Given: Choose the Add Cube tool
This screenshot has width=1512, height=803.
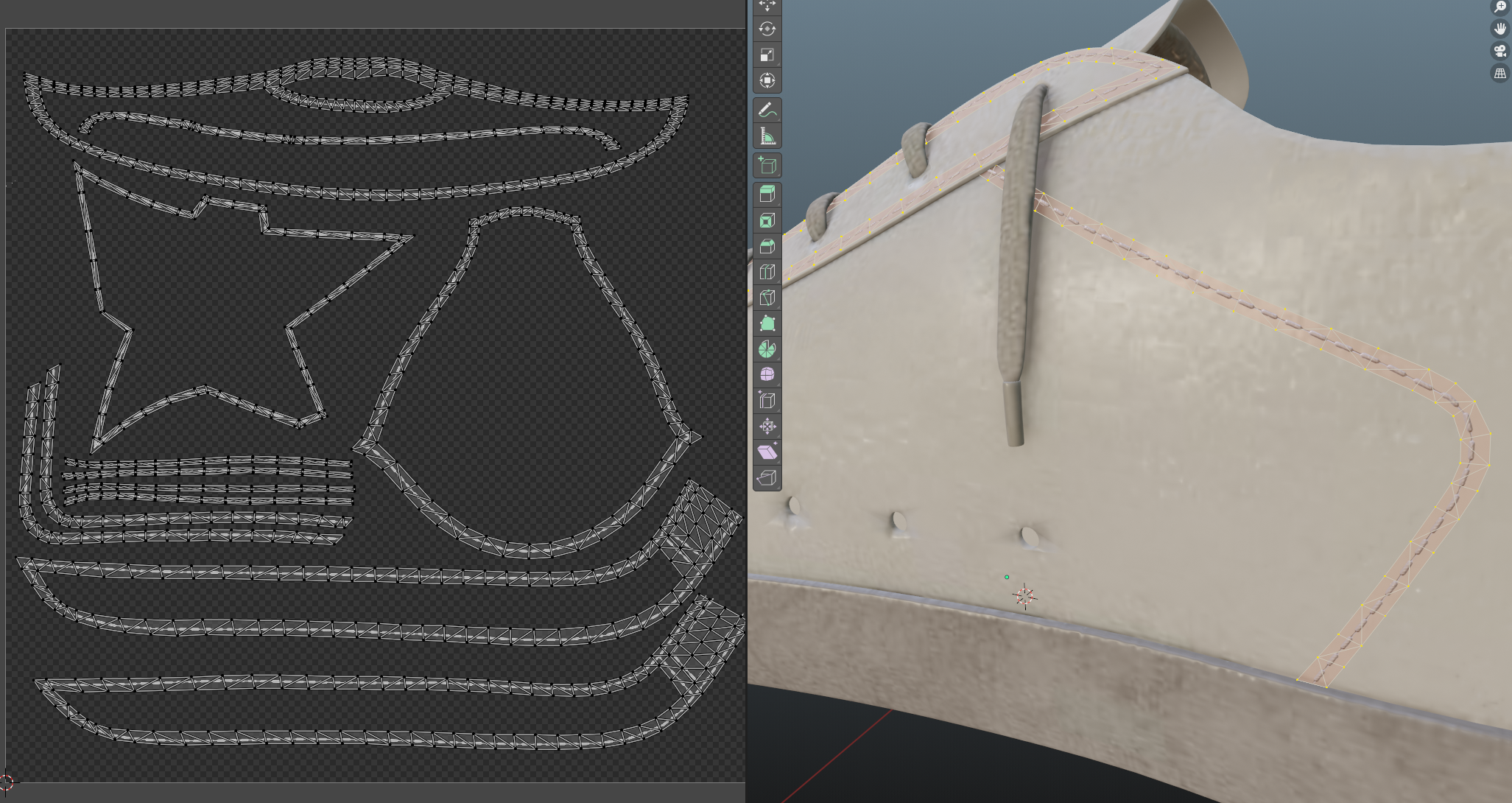Looking at the screenshot, I should (767, 166).
